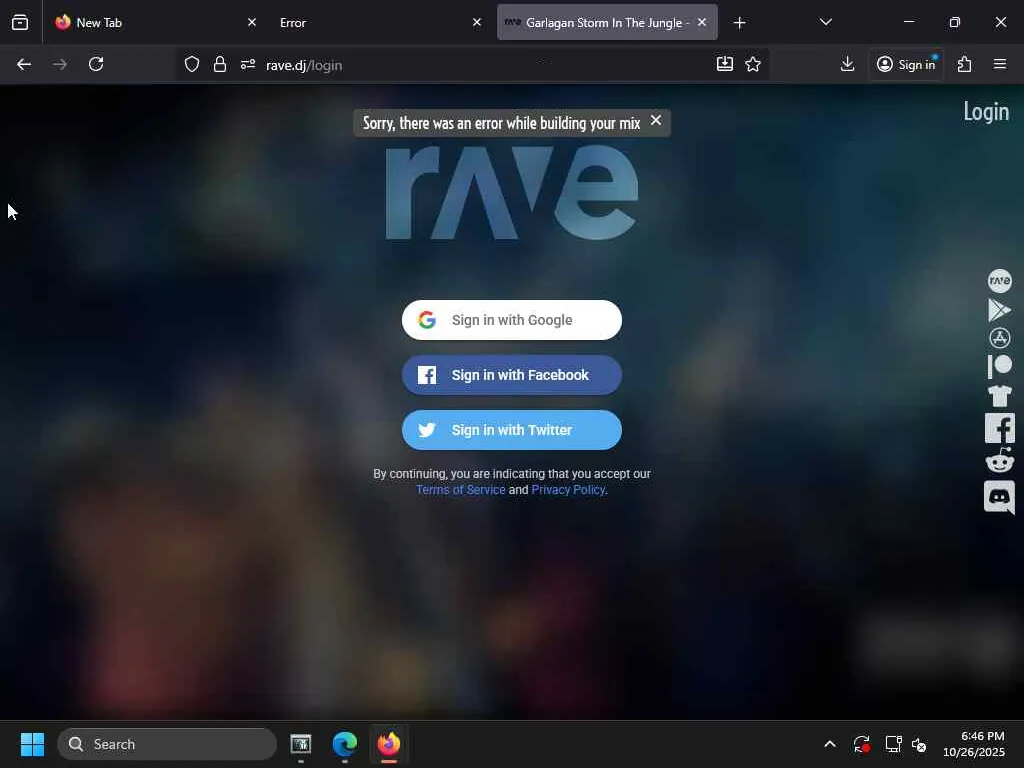Show hidden system tray icons
This screenshot has height=768, width=1024.
(829, 744)
